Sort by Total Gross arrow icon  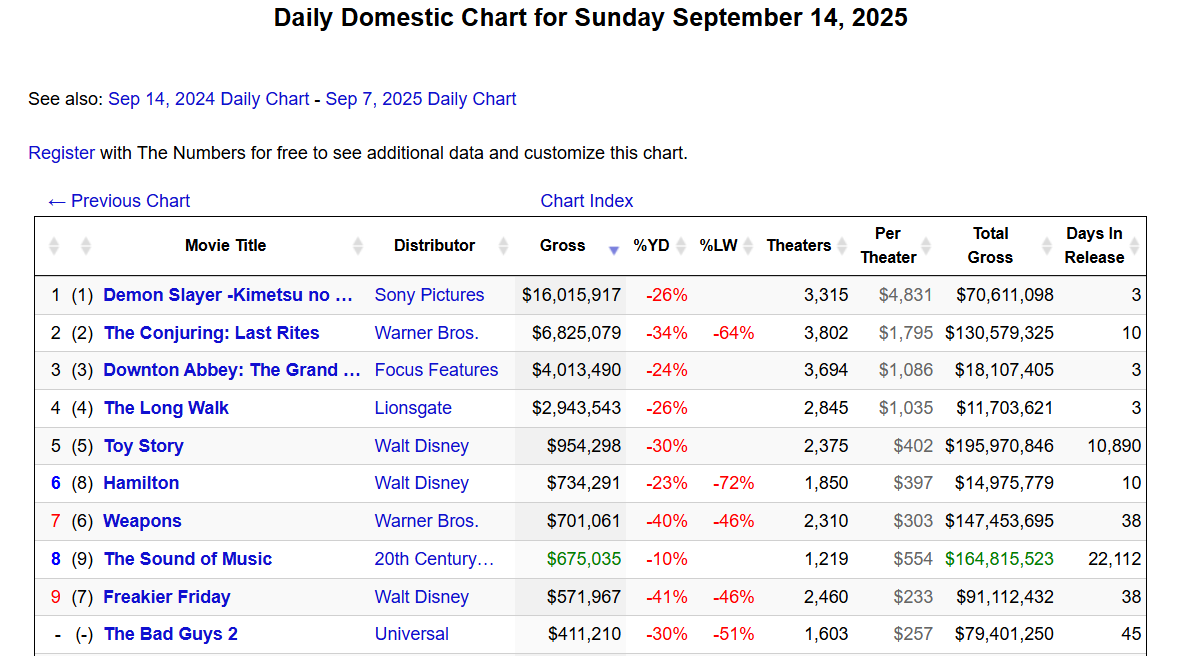[x=1047, y=246]
